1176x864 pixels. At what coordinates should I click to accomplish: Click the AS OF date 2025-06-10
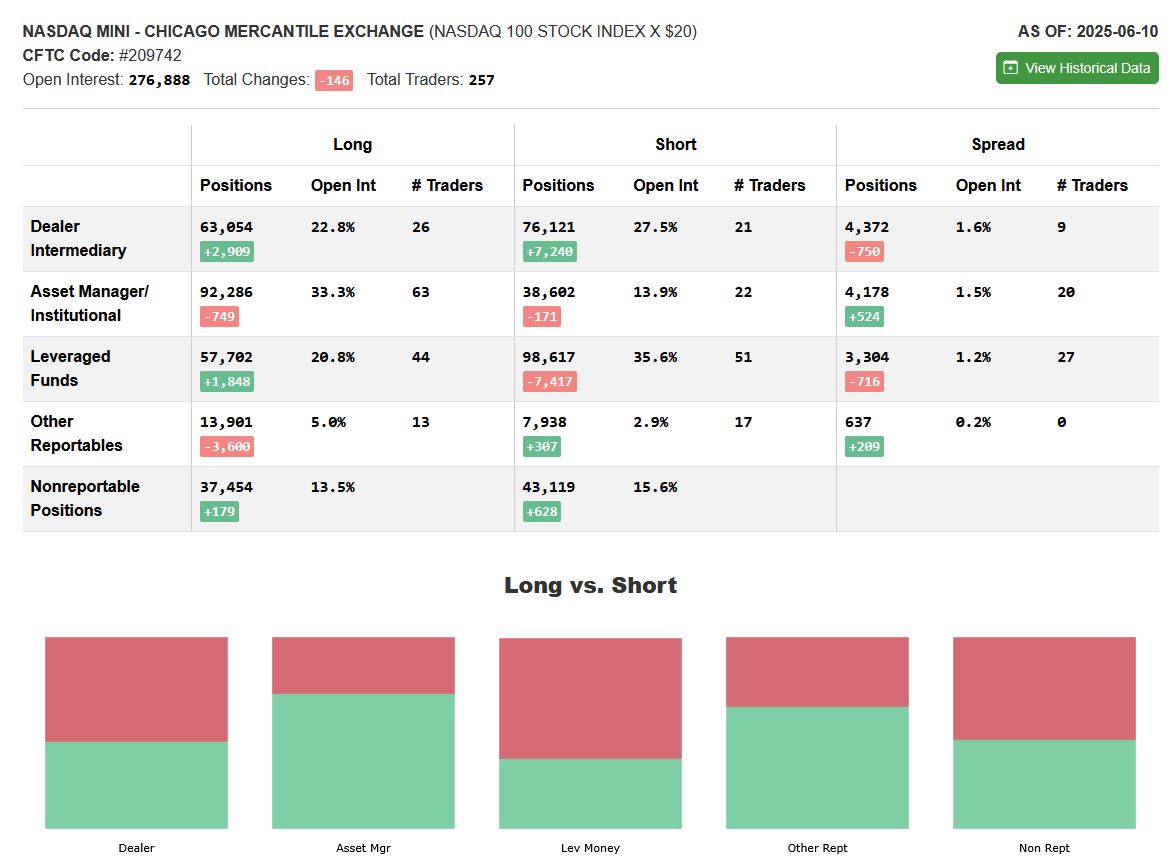coord(1118,32)
